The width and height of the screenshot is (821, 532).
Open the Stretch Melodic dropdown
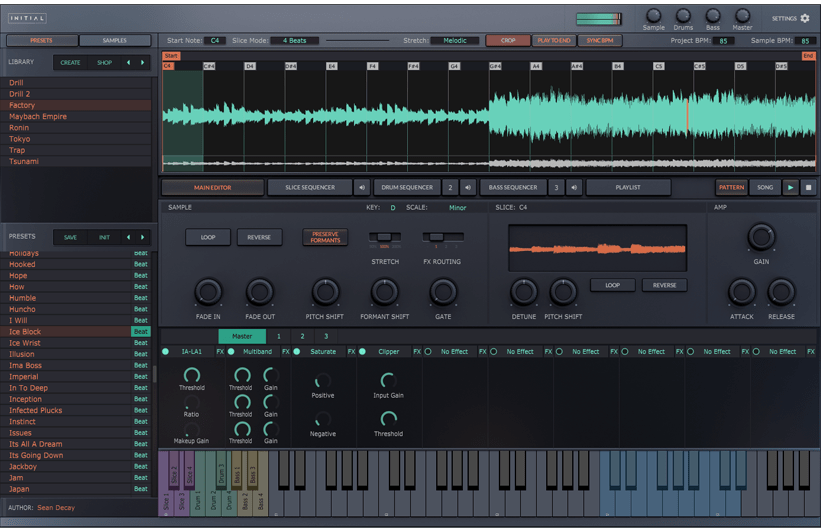point(455,40)
